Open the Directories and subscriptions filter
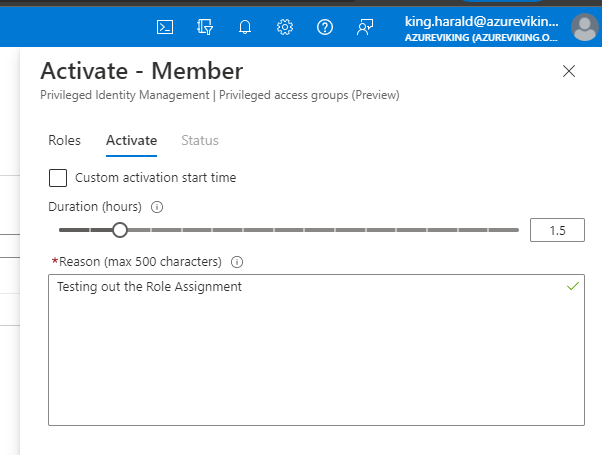This screenshot has height=455, width=602. (205, 28)
